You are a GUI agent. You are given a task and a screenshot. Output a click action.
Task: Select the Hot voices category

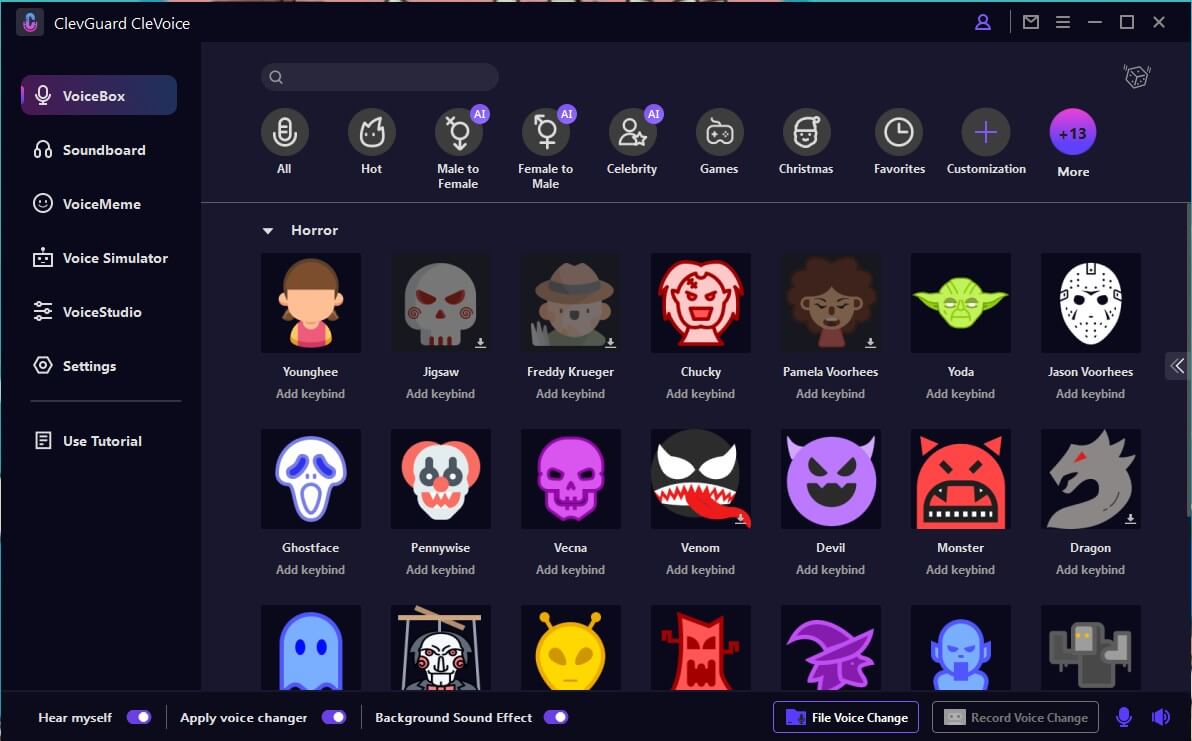(372, 132)
